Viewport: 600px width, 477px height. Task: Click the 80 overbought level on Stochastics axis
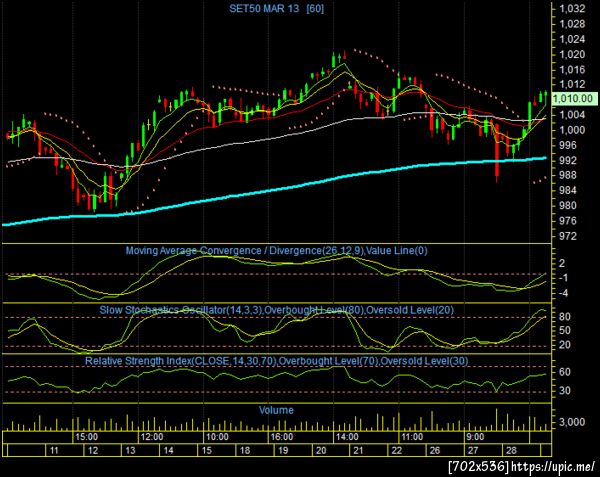click(565, 317)
